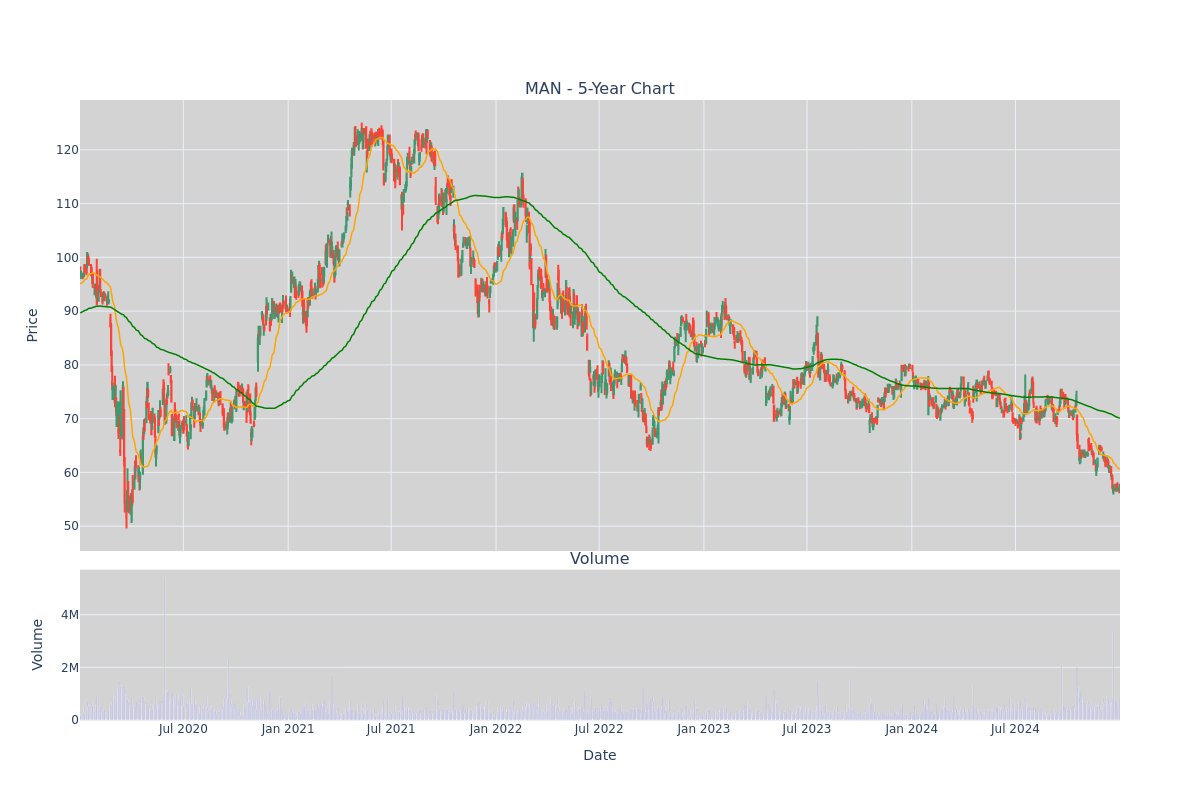
Task: Click the "100" price tick label
Action: (x=67, y=258)
